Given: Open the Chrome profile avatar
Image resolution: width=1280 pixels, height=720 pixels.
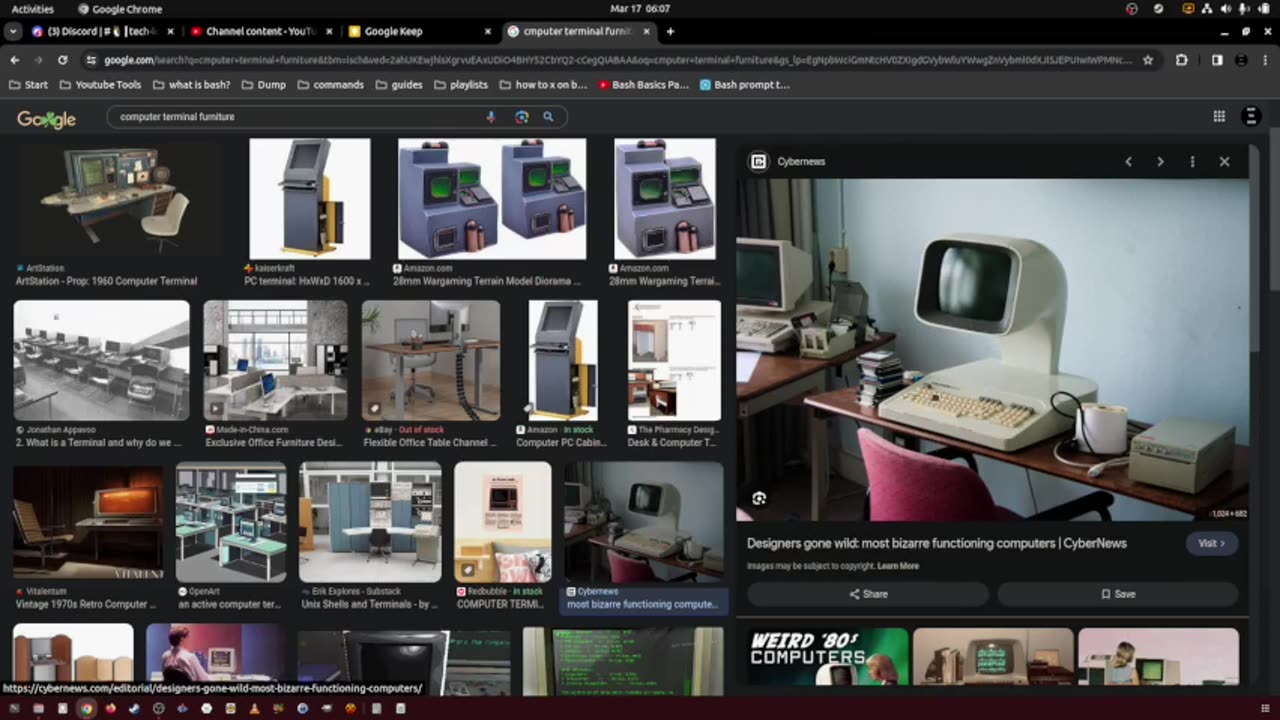Looking at the screenshot, I should click(x=1243, y=60).
